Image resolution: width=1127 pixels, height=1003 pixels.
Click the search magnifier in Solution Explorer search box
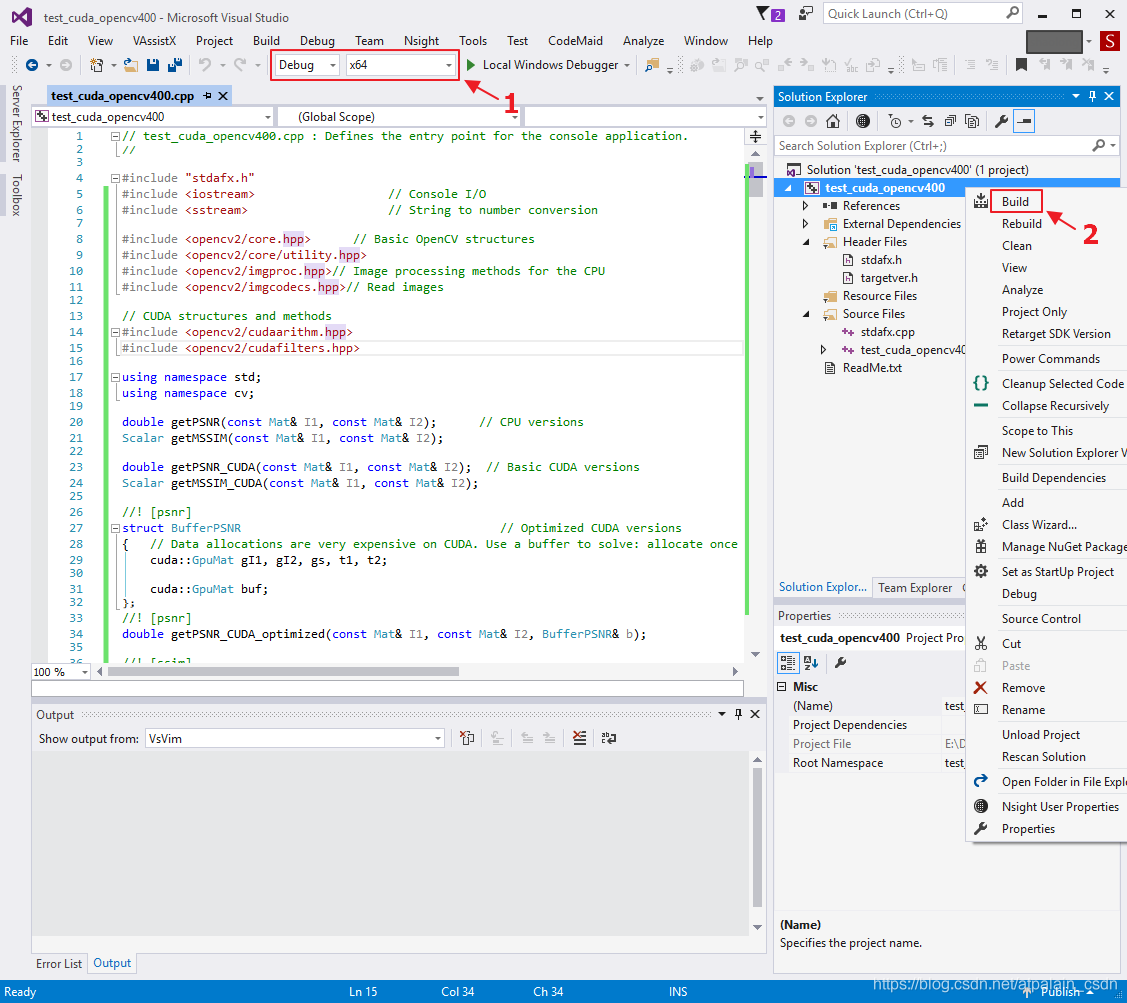1098,146
